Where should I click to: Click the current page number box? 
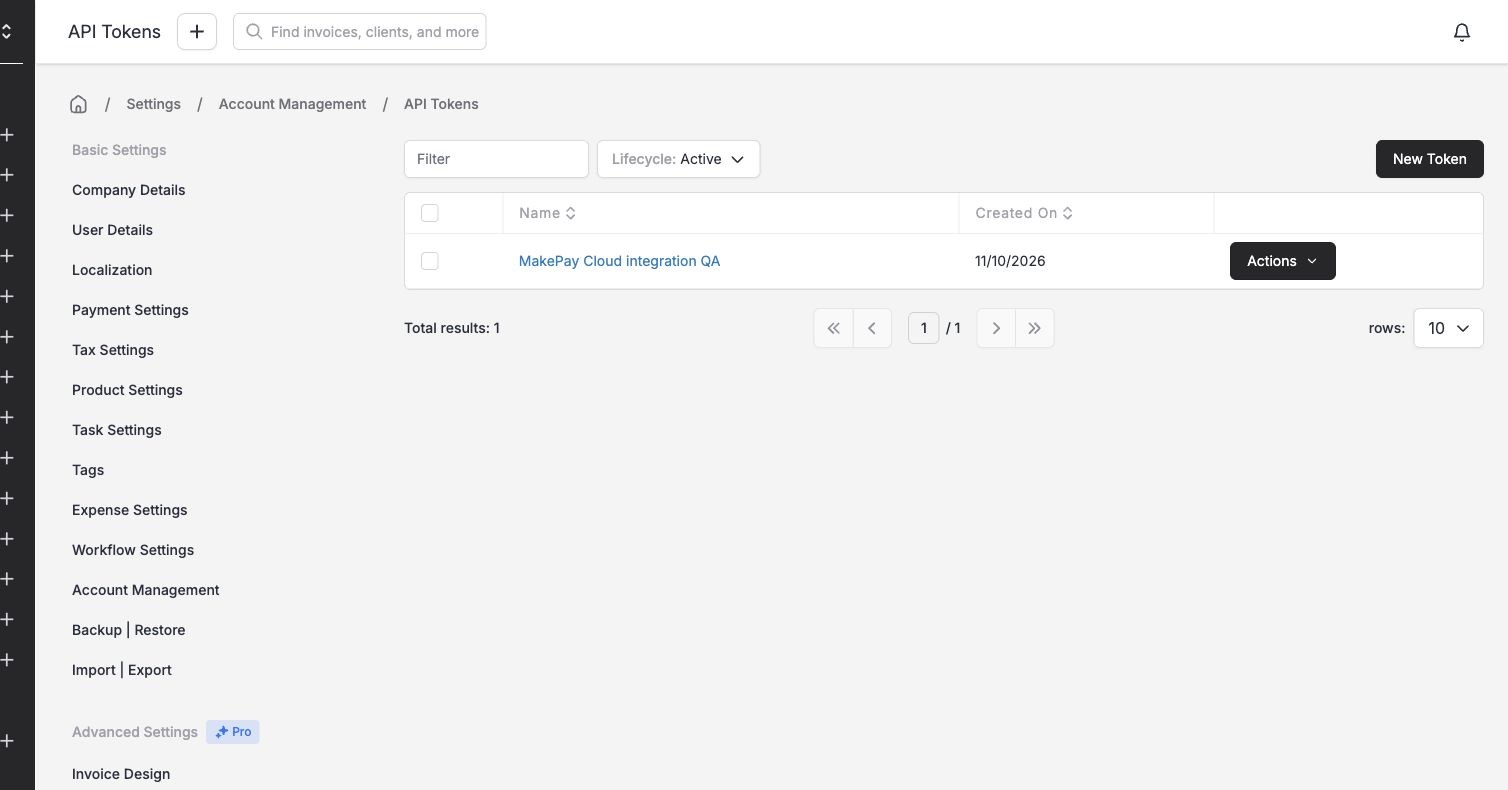(x=923, y=328)
